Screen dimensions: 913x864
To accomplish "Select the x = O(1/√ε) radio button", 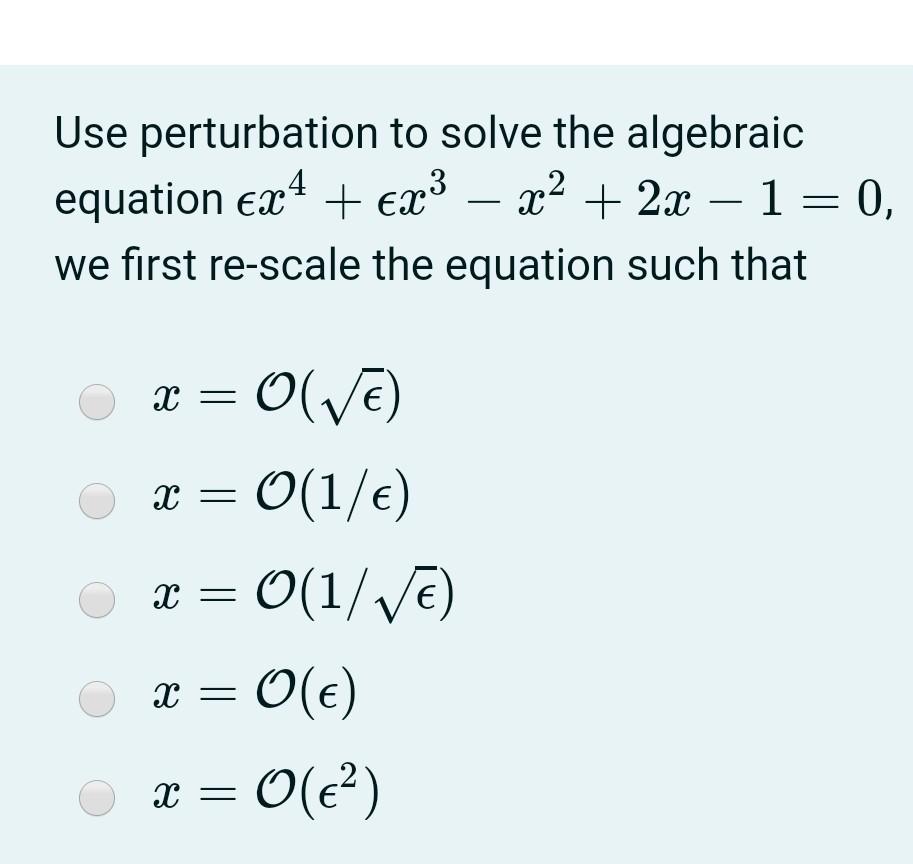I will click(x=97, y=599).
